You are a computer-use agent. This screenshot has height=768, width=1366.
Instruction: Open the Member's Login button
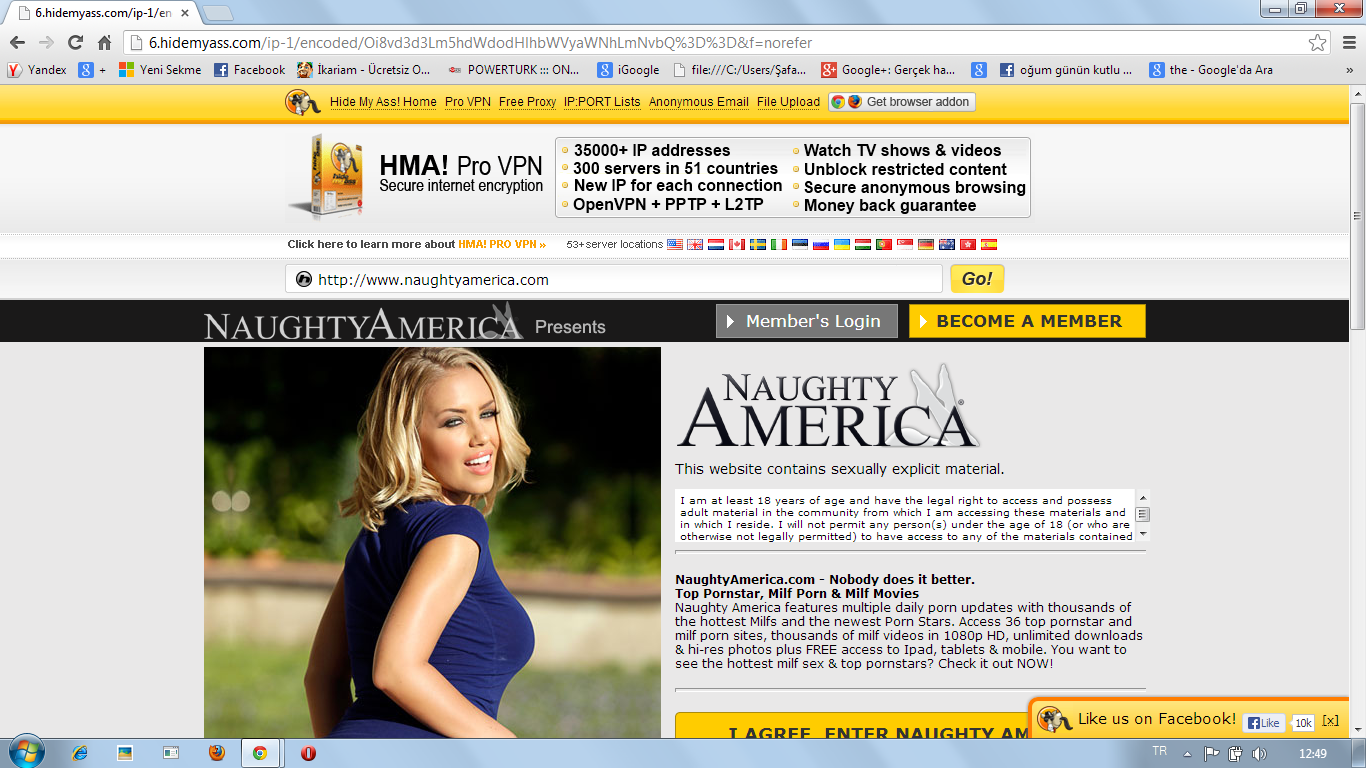pyautogui.click(x=807, y=321)
